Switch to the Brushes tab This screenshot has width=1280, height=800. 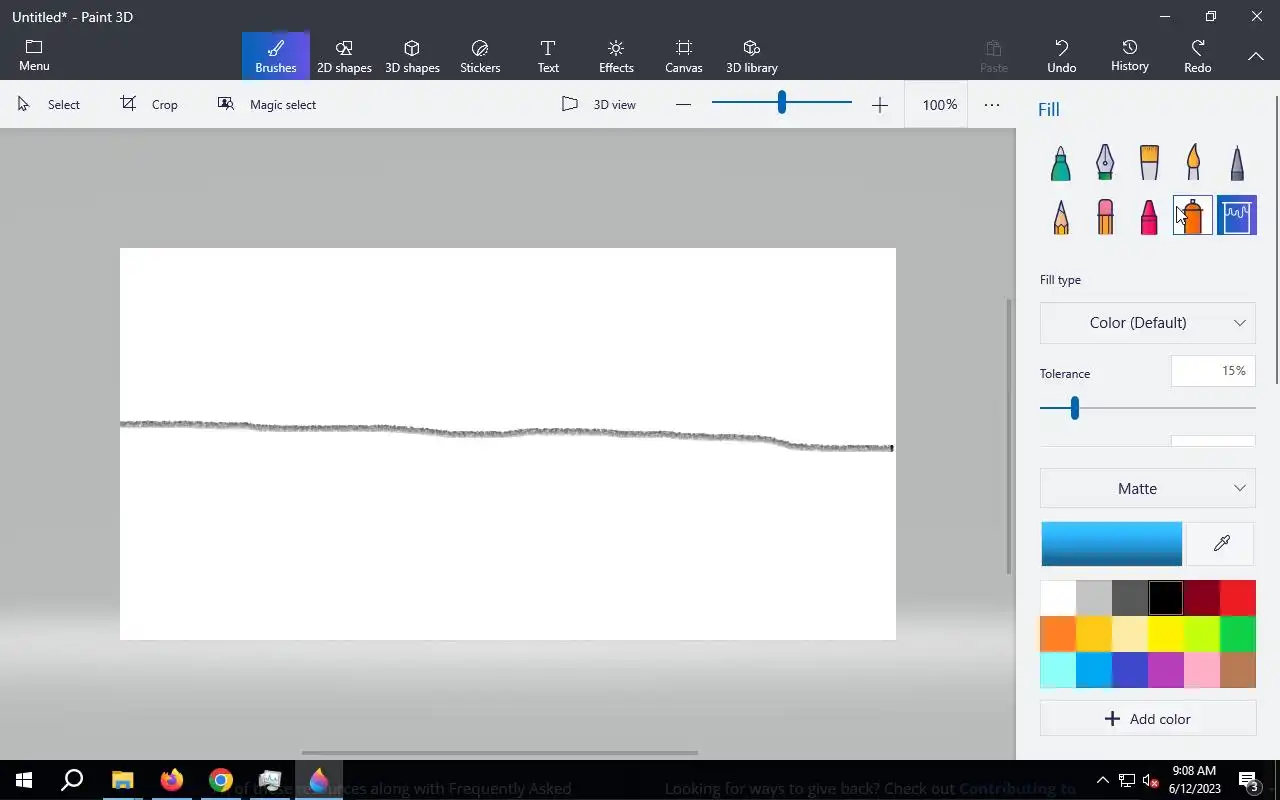click(276, 56)
